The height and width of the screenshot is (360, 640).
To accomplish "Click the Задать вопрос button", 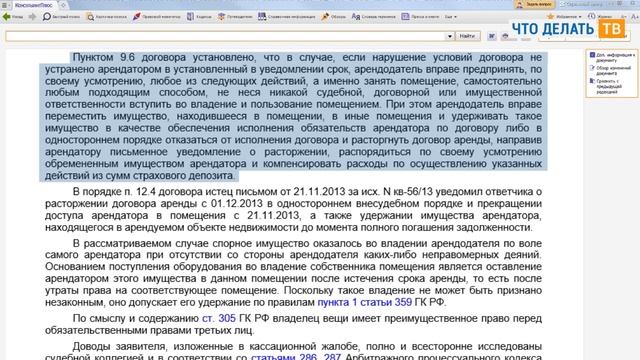I will tap(534, 4).
